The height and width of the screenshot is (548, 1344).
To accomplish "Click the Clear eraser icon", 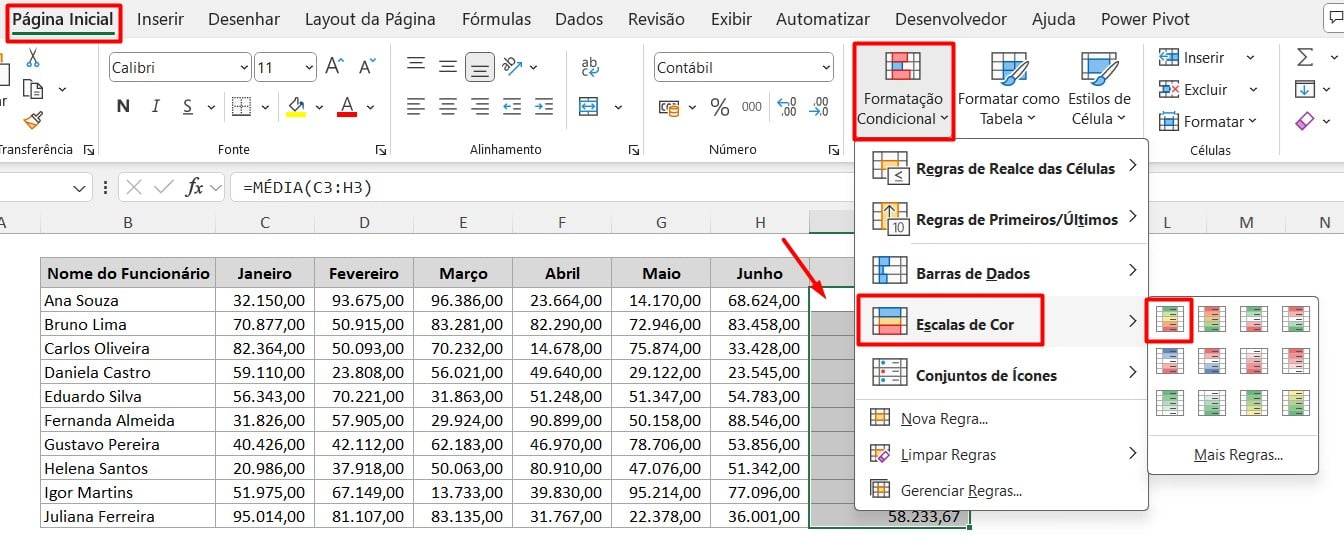I will (x=1305, y=121).
